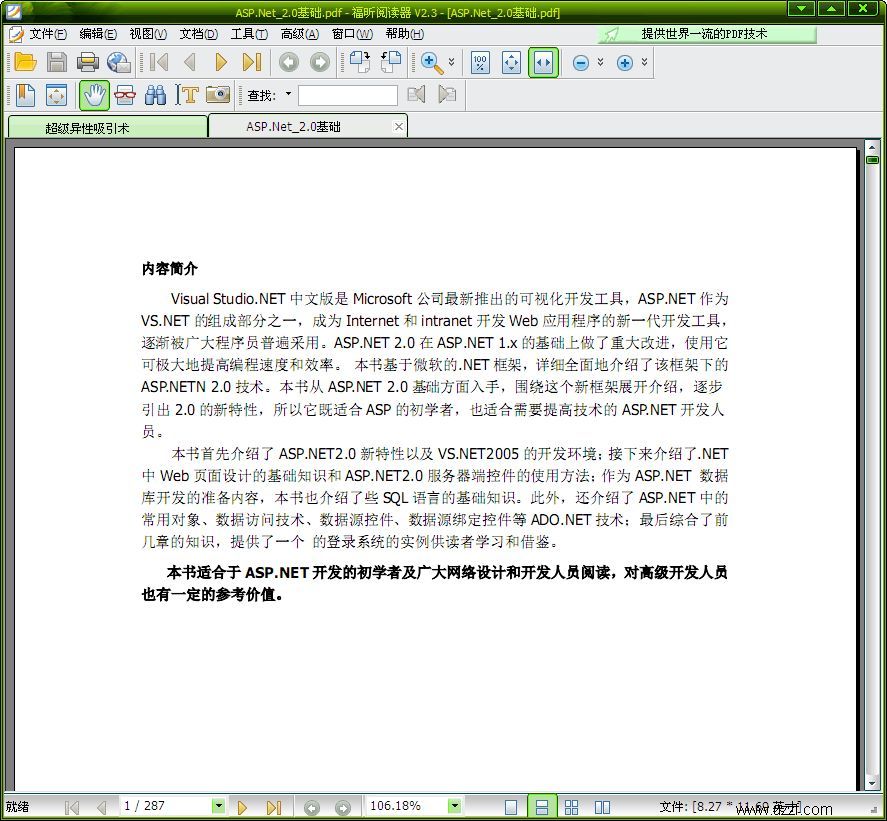Open the 编辑(E) menu
This screenshot has height=821, width=887.
click(x=98, y=34)
